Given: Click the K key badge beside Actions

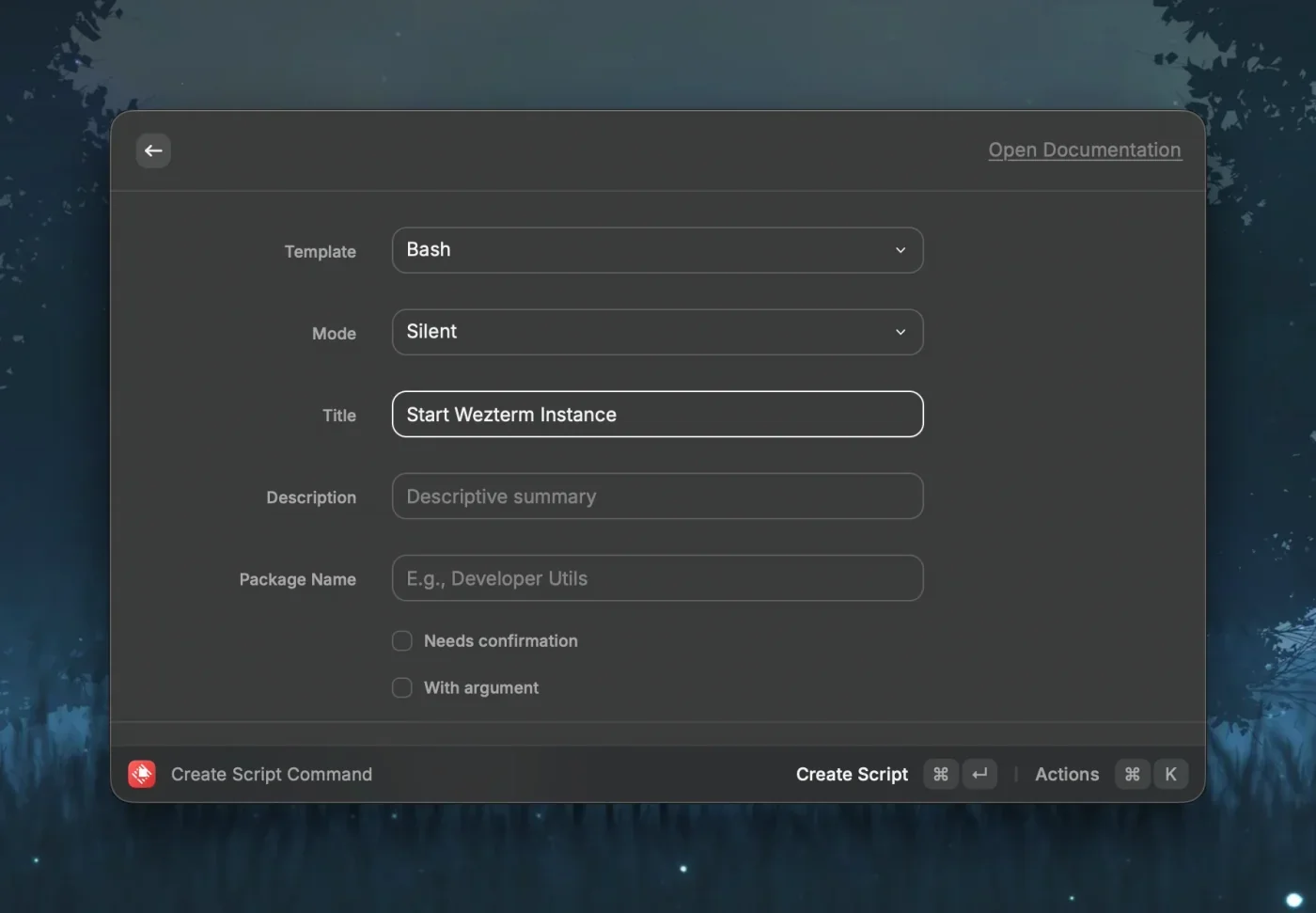Looking at the screenshot, I should [x=1171, y=774].
